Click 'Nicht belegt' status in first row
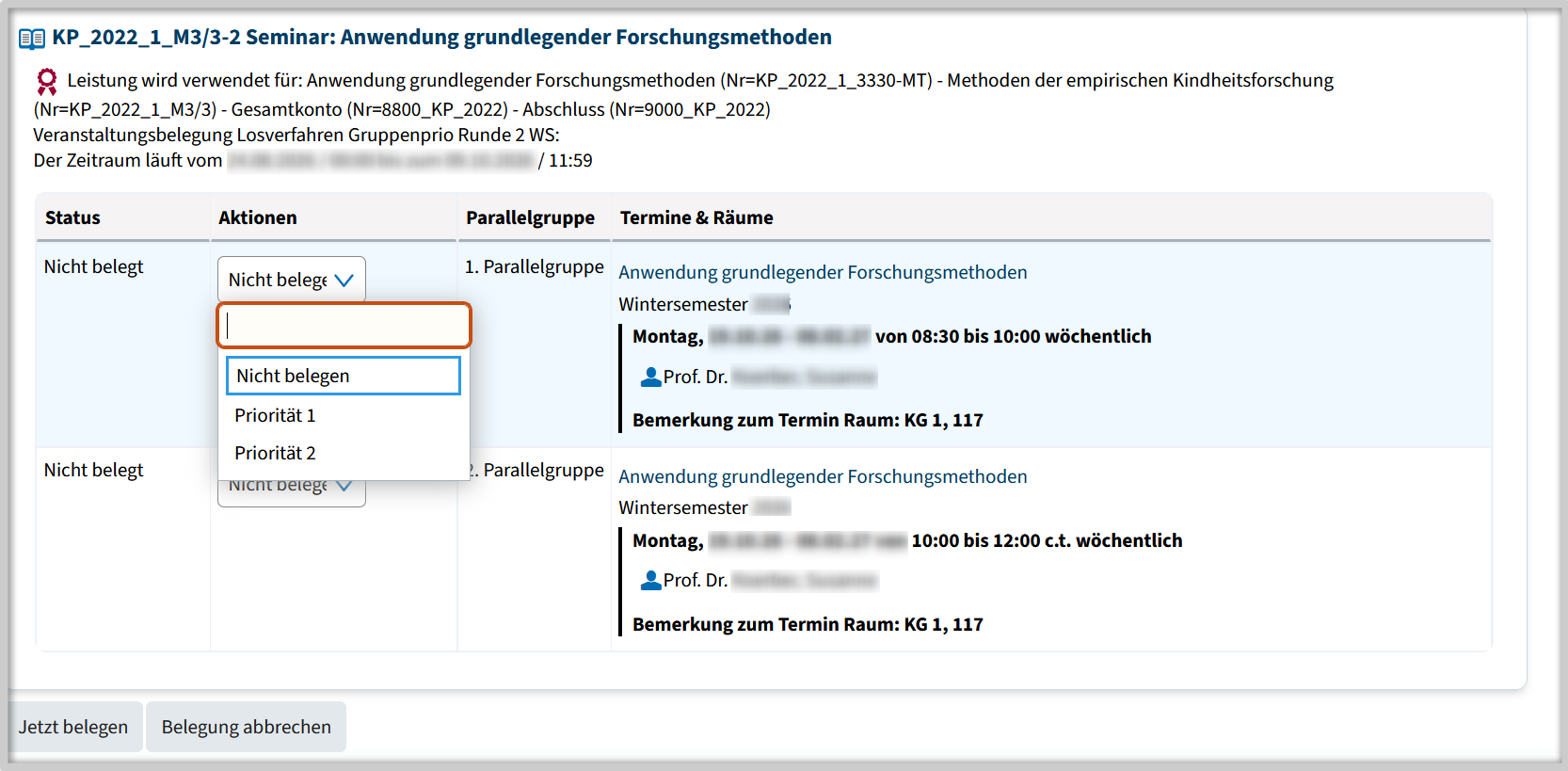Image resolution: width=1568 pixels, height=771 pixels. point(94,266)
